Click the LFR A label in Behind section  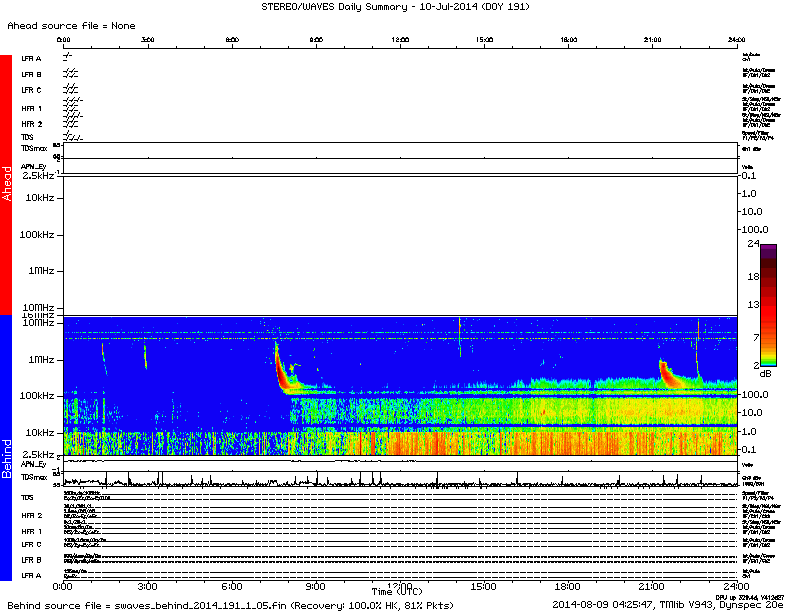coord(31,576)
